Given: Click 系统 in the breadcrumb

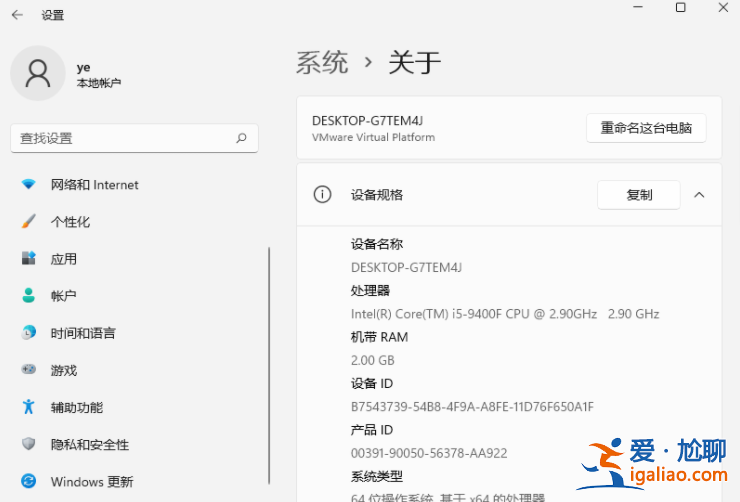Looking at the screenshot, I should (322, 62).
